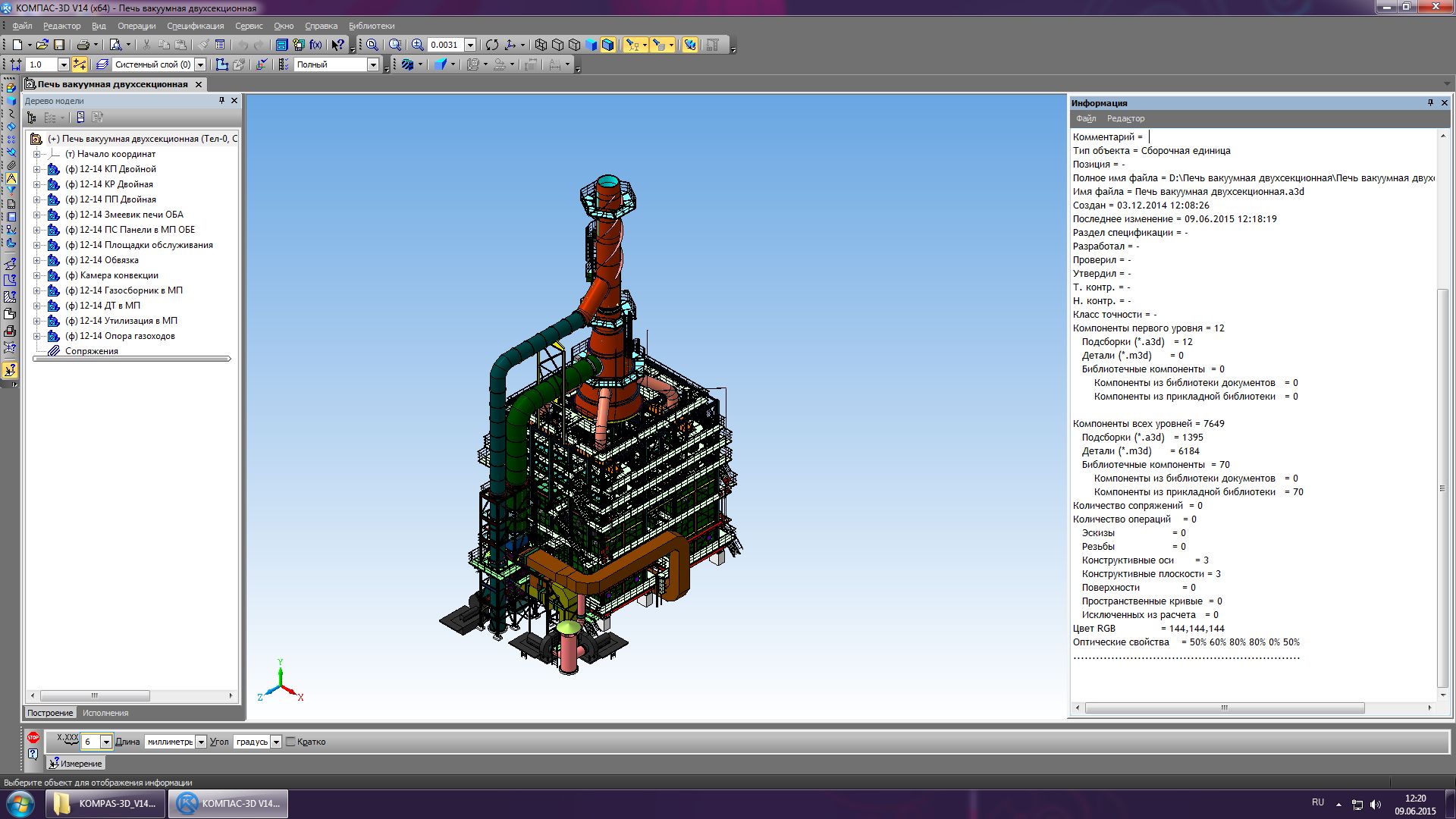Select shaded display mode icon
Screen dimensions: 1456x819
591,45
